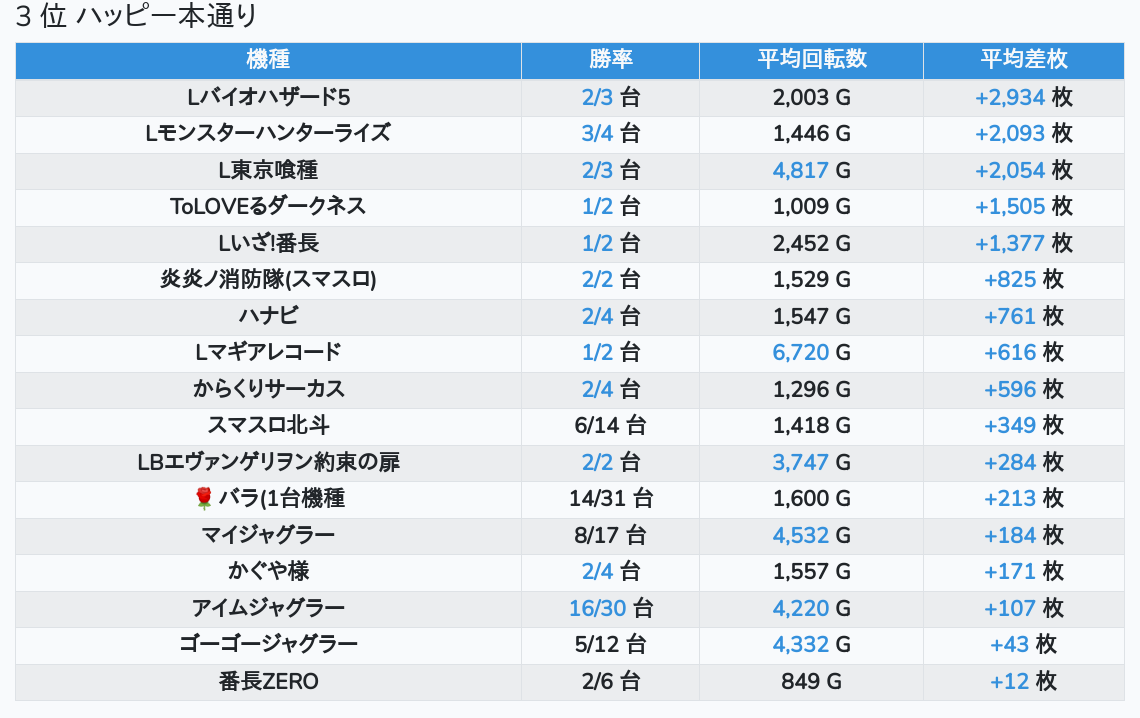Sort by the 平均回転数 column header
This screenshot has width=1140, height=718.
click(811, 59)
